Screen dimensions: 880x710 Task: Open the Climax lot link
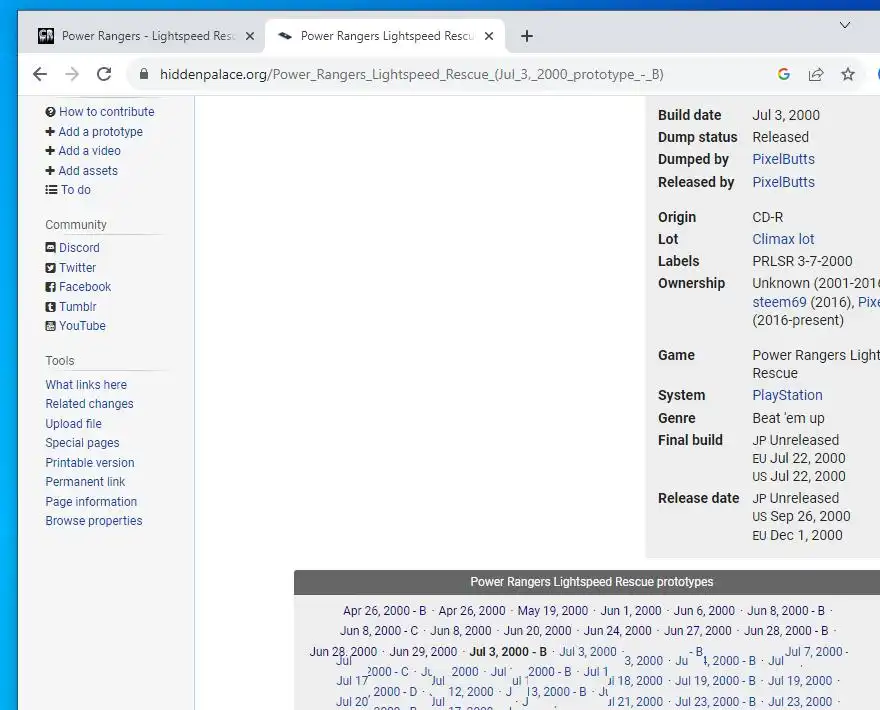tap(783, 239)
